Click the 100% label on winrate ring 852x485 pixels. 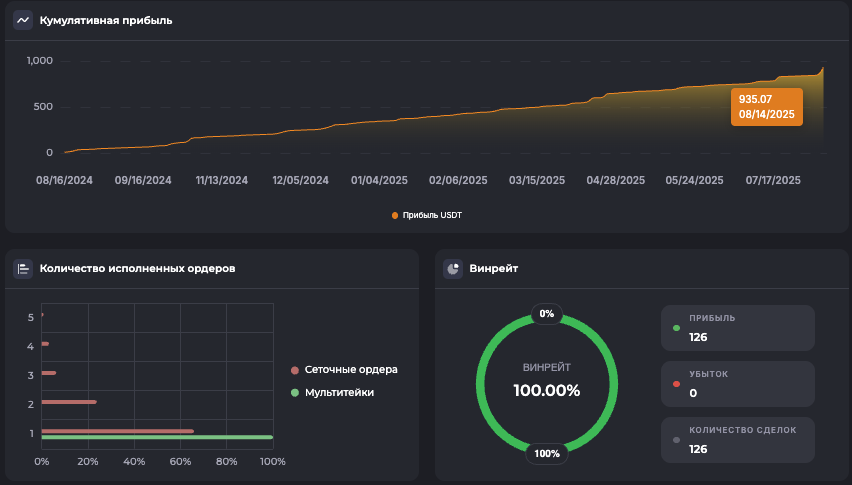pos(547,453)
